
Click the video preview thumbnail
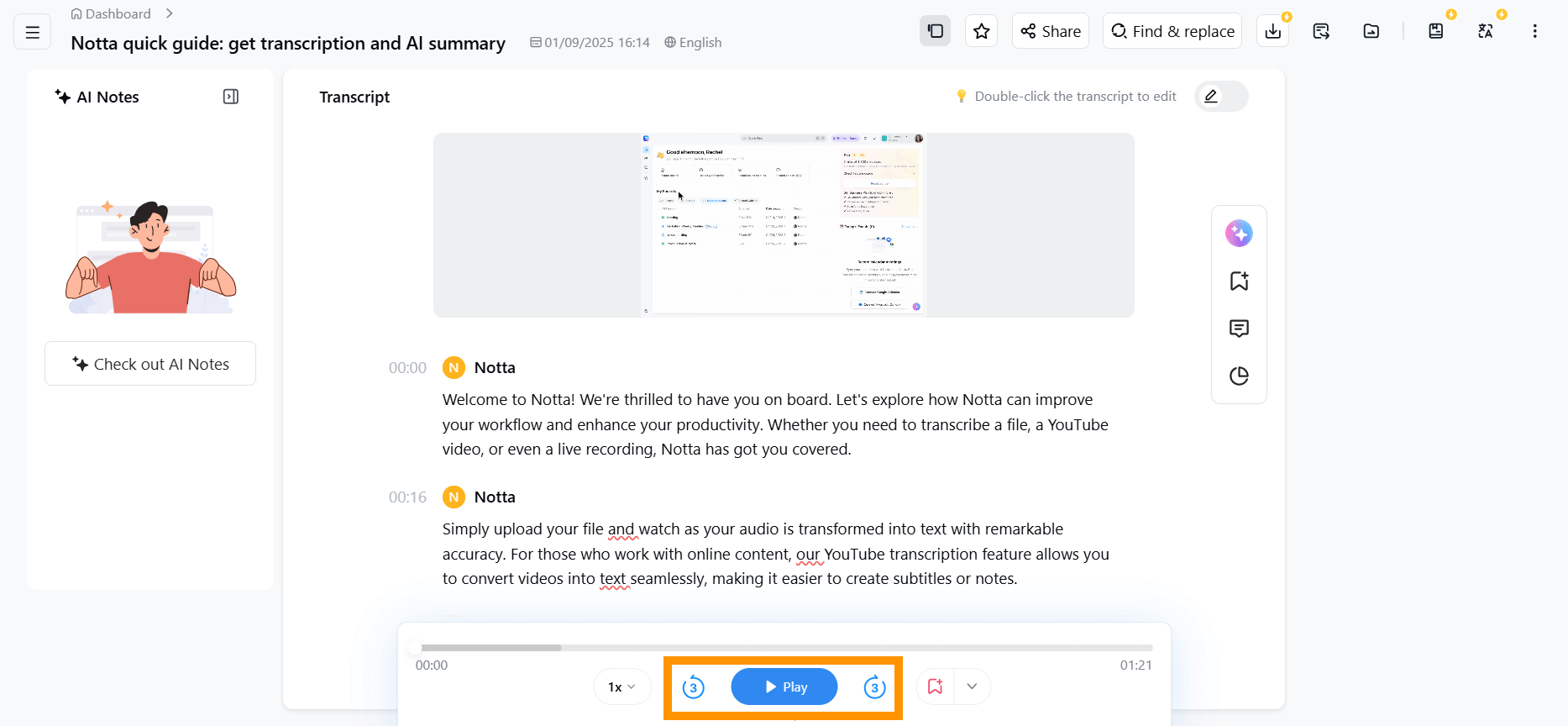[x=784, y=225]
